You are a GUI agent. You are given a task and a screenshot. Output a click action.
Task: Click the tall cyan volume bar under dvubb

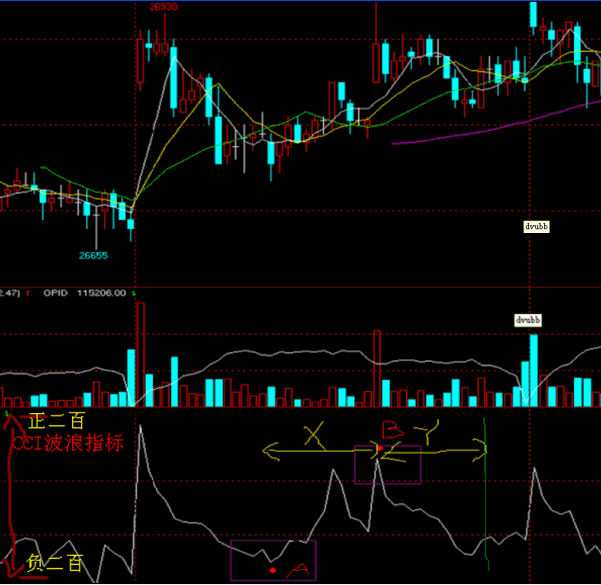pyautogui.click(x=533, y=370)
